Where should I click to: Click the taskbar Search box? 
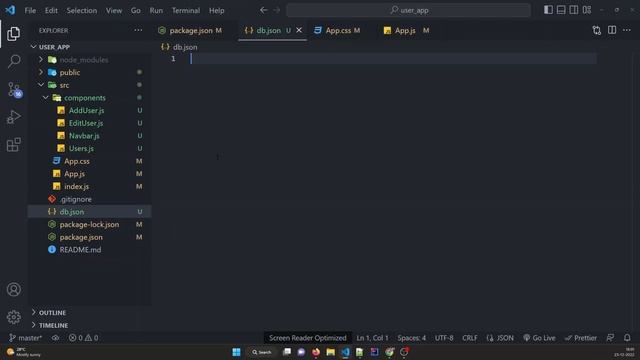pyautogui.click(x=261, y=352)
